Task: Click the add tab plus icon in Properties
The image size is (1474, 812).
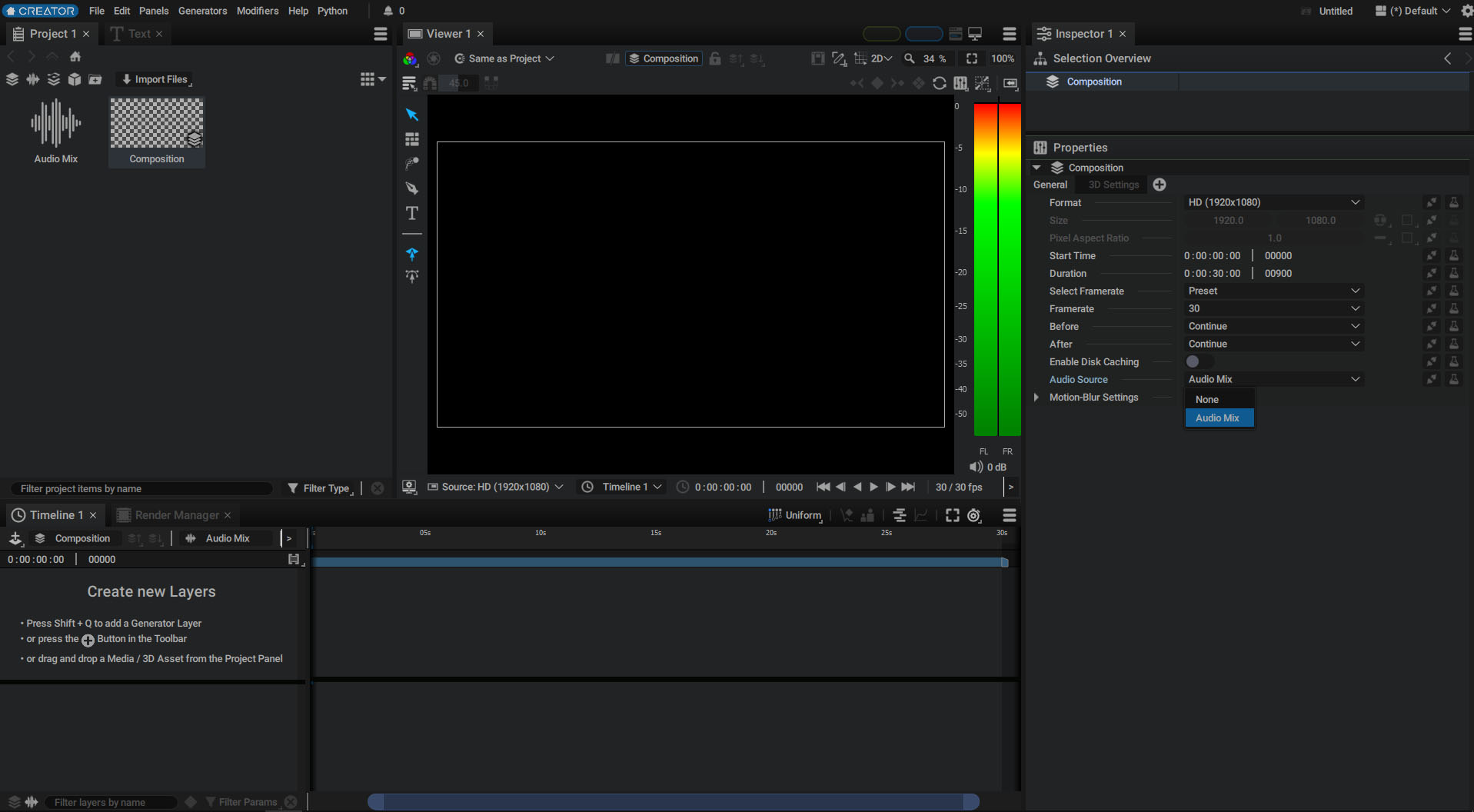Action: [1160, 185]
